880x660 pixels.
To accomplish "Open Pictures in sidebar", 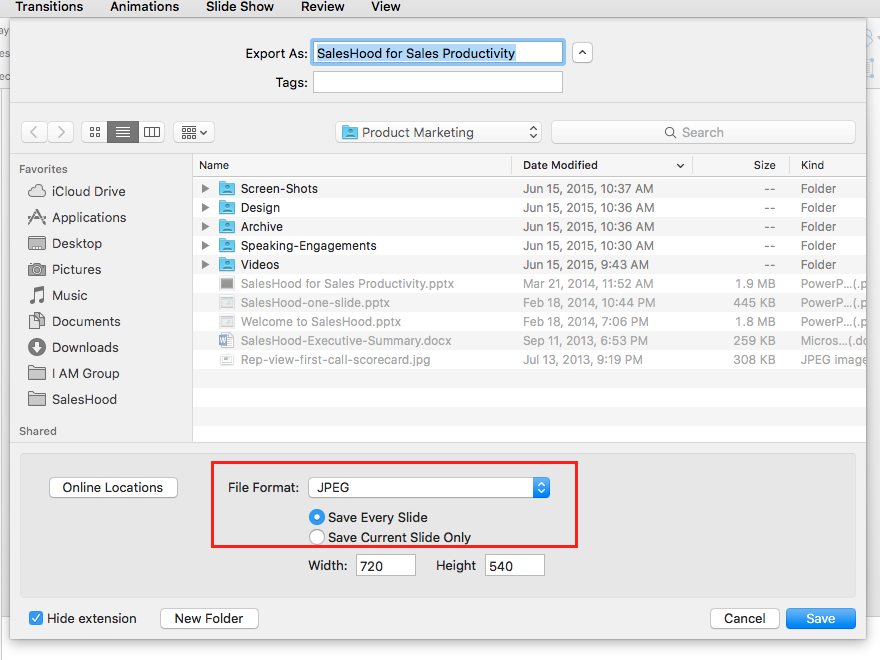I will pyautogui.click(x=65, y=269).
